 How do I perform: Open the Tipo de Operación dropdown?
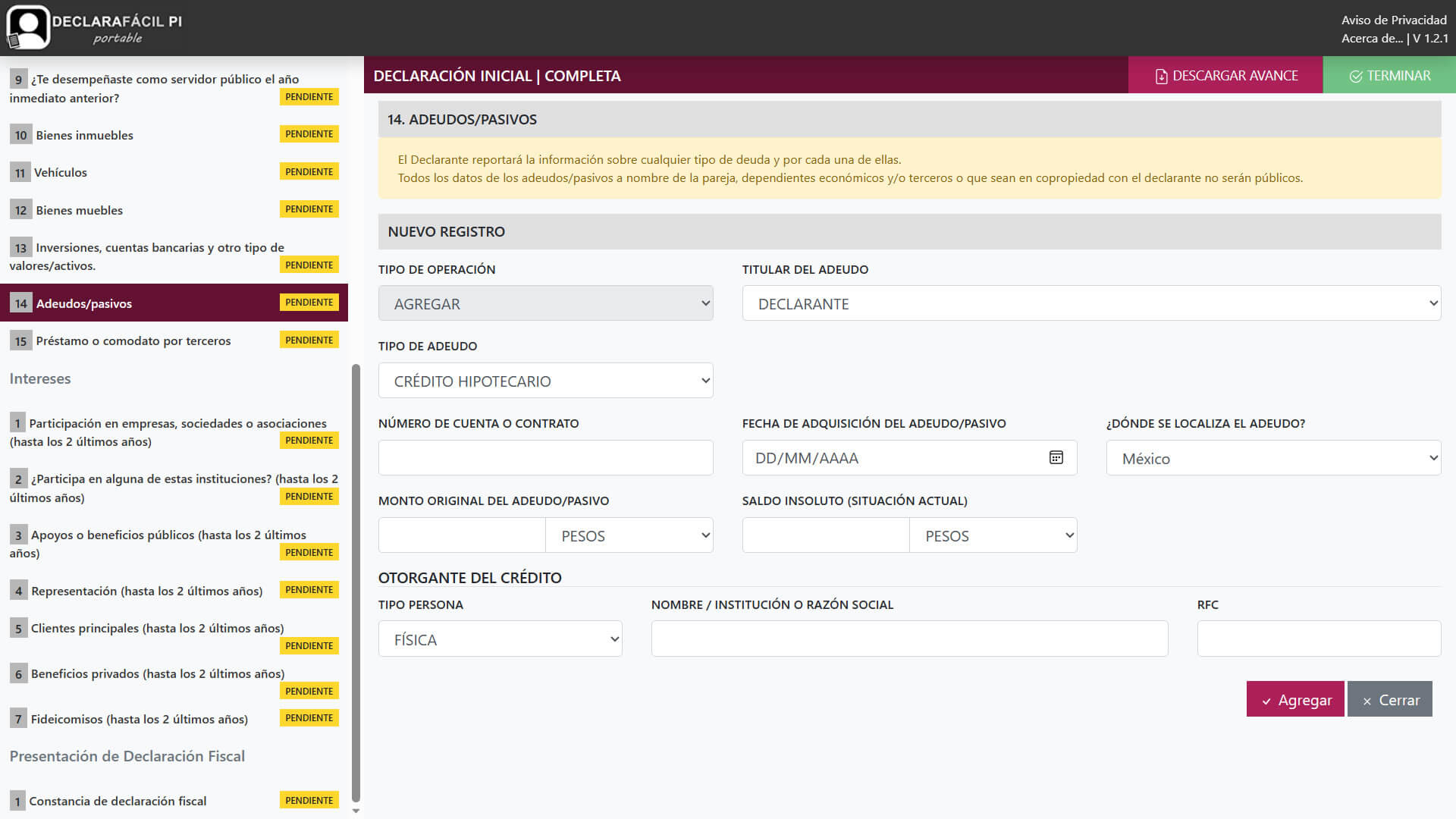[545, 303]
